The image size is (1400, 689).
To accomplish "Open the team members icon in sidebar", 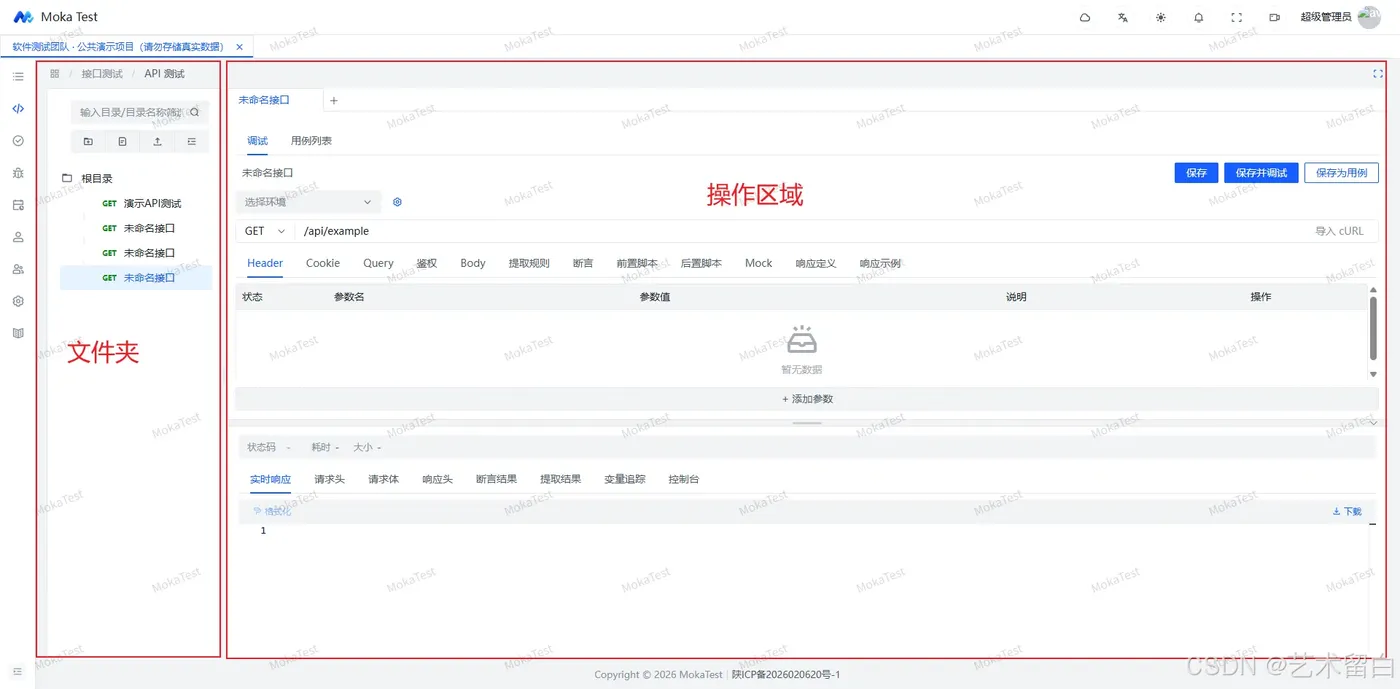I will 18,269.
